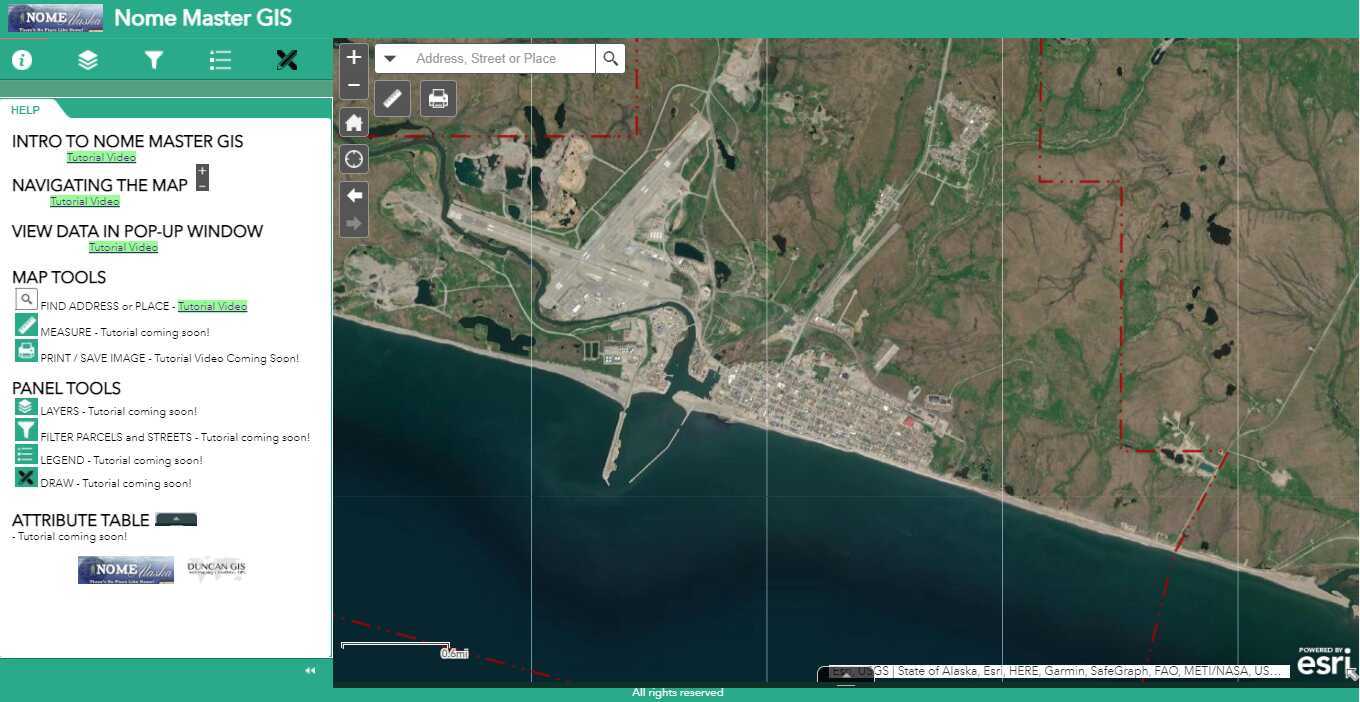Click 'MAP TOOLS' heading
This screenshot has width=1360, height=702.
[x=59, y=277]
